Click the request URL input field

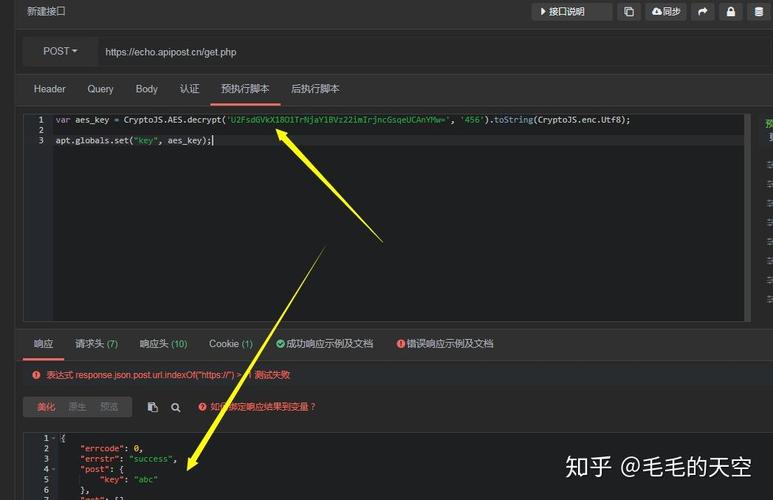(x=434, y=52)
